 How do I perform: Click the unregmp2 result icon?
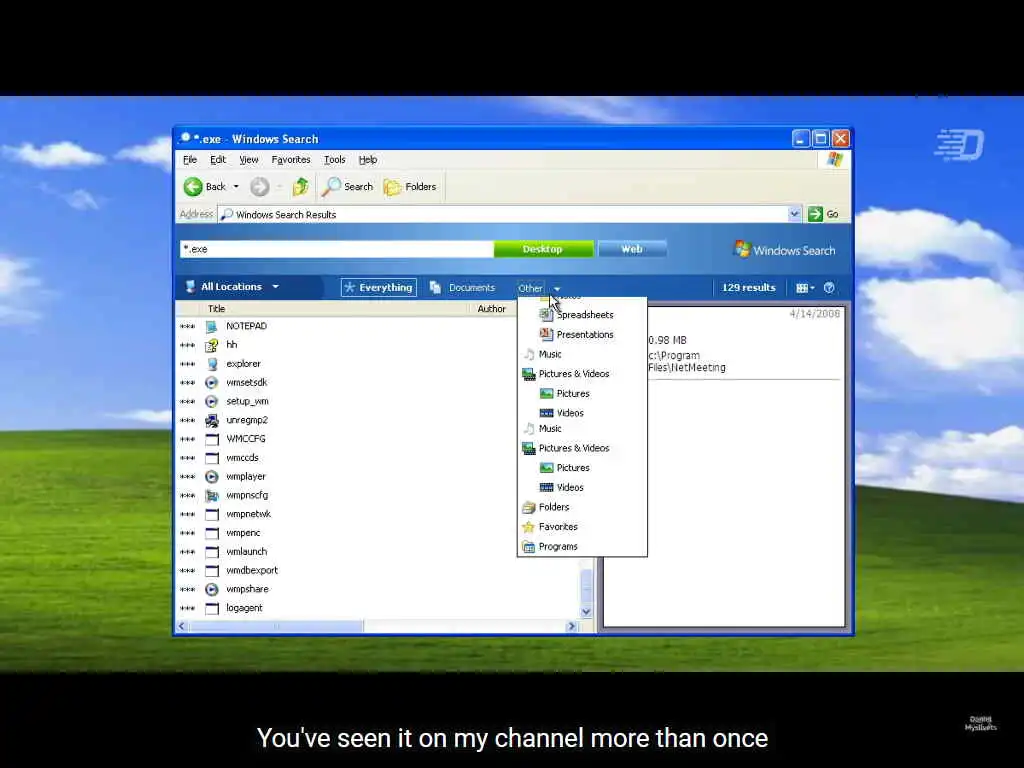pos(212,420)
